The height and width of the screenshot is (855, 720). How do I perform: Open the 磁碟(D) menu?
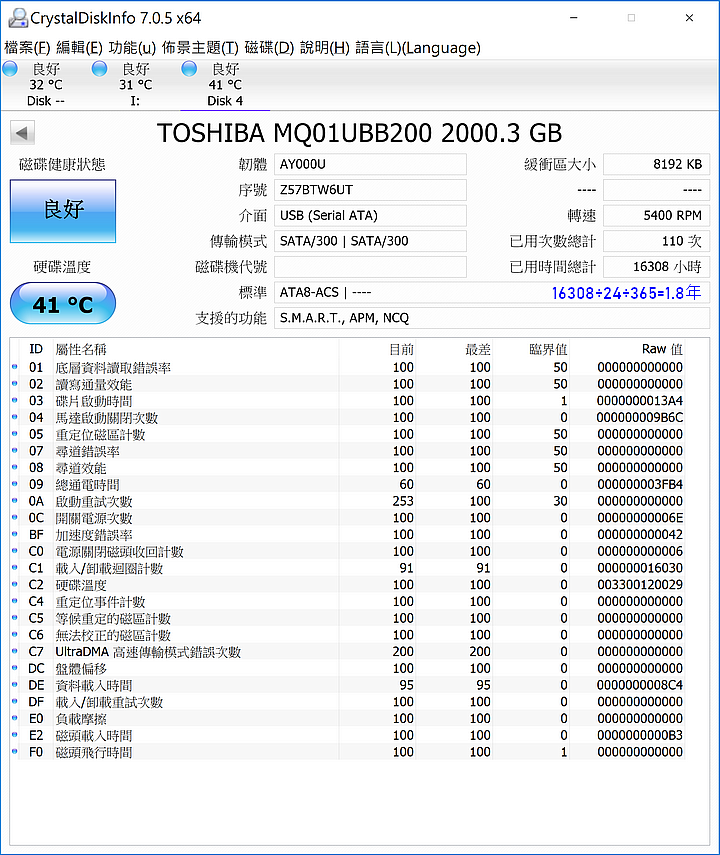pyautogui.click(x=269, y=48)
